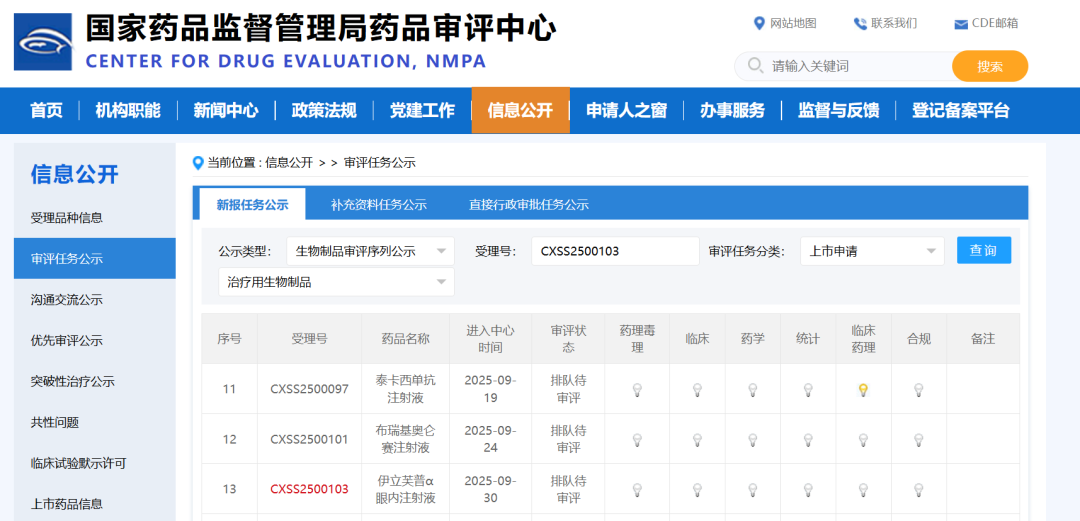1080x521 pixels.
Task: Open the 审评任务分类 dropdown 上市申请
Action: [872, 251]
